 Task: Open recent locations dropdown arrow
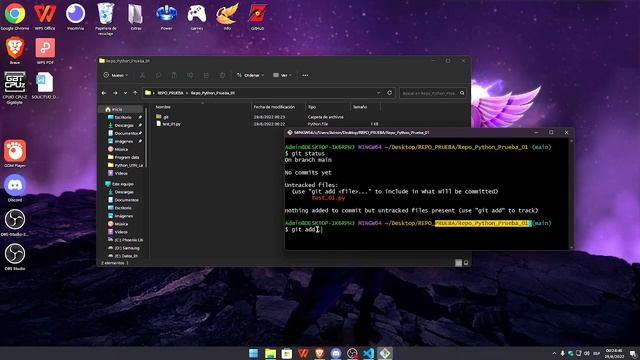click(x=125, y=93)
